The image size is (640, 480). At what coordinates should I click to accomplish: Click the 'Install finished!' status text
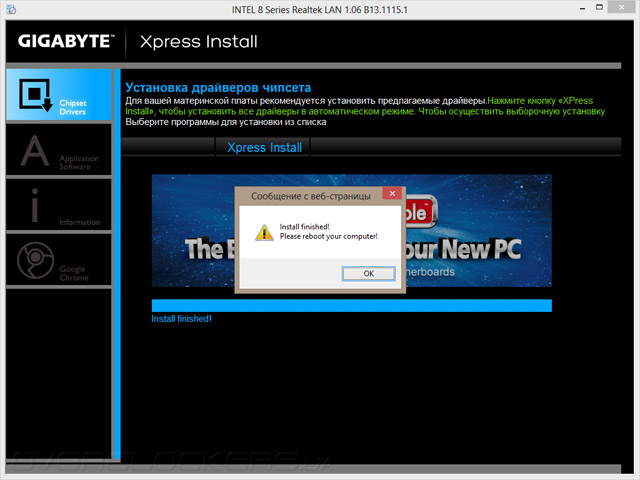point(181,319)
